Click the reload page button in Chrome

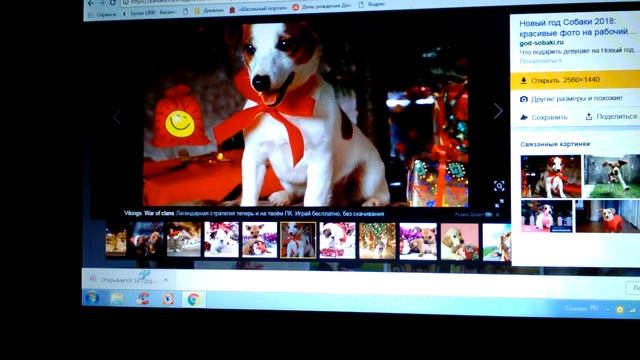click(113, 2)
